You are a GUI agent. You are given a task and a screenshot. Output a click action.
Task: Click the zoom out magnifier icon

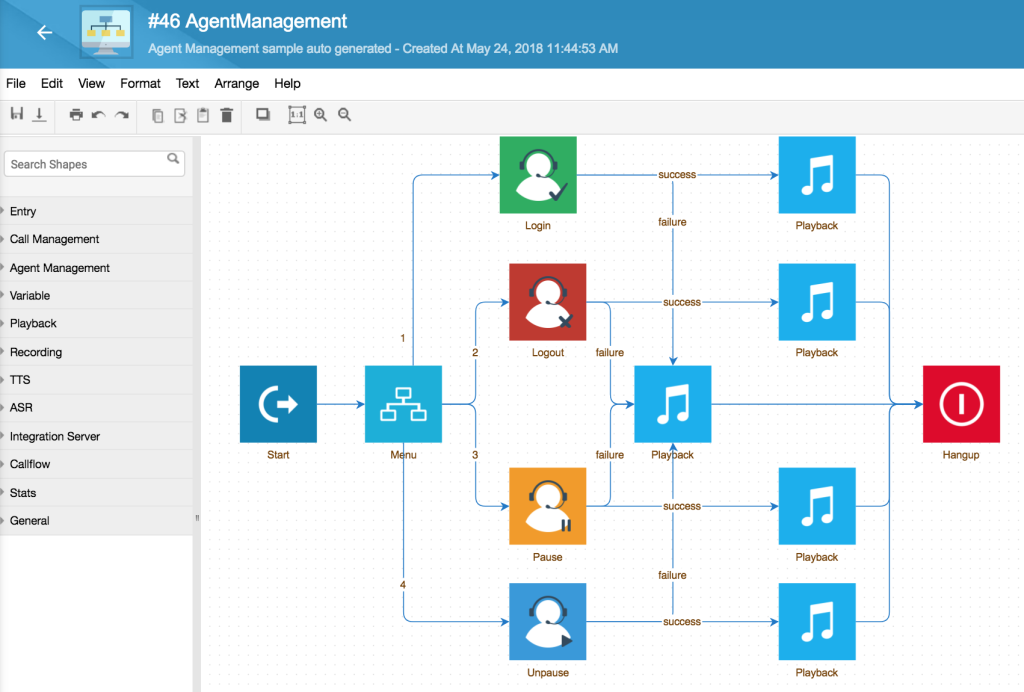344,115
